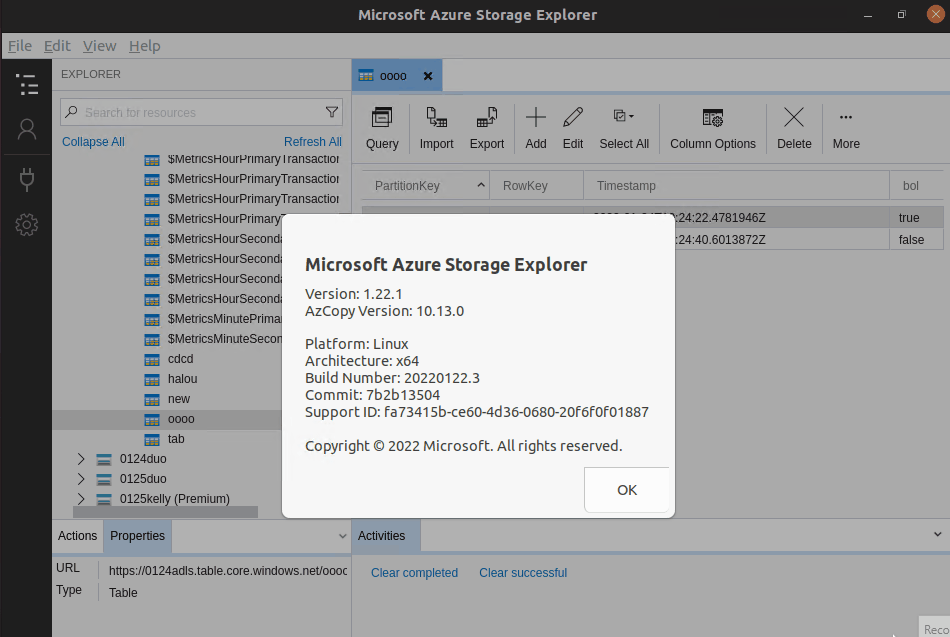Click the 0124duo storage account icon
Viewport: 950px width, 637px height.
tap(104, 459)
